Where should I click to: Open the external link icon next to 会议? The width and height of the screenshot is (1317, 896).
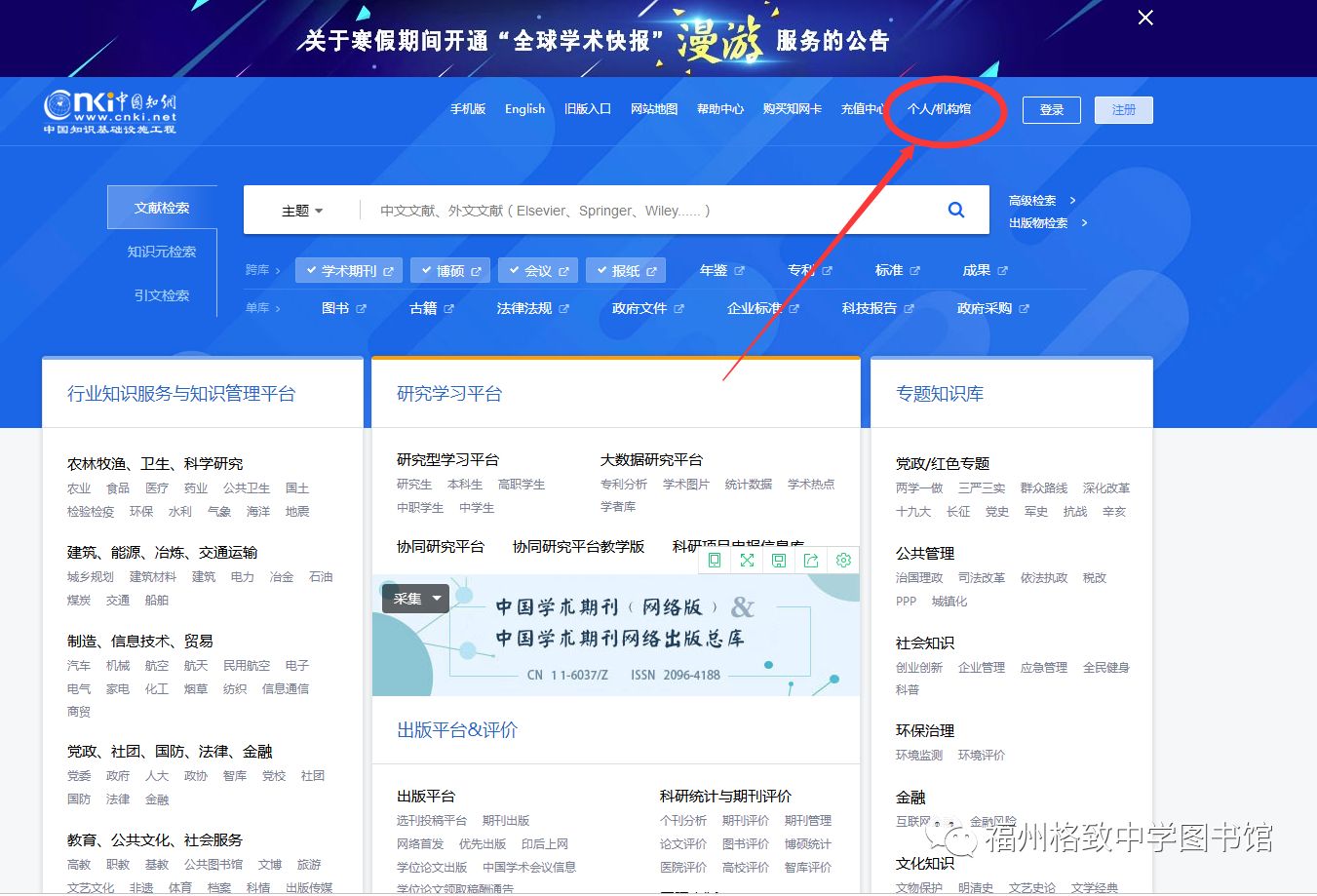tap(563, 271)
